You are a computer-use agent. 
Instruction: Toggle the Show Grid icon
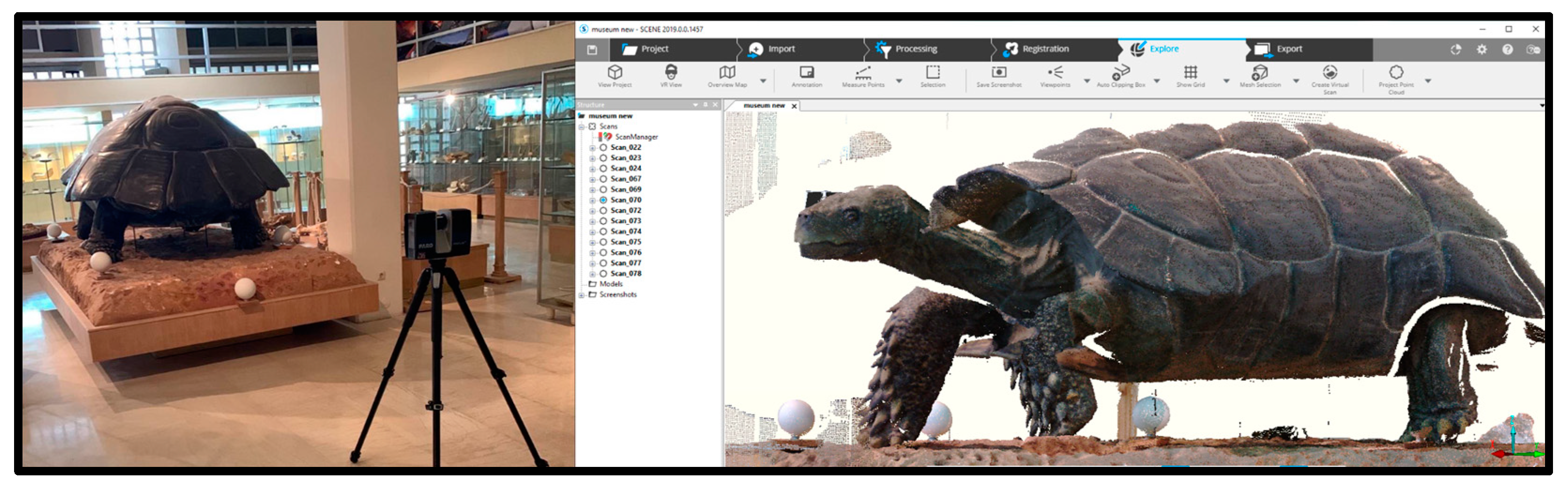click(x=1190, y=74)
